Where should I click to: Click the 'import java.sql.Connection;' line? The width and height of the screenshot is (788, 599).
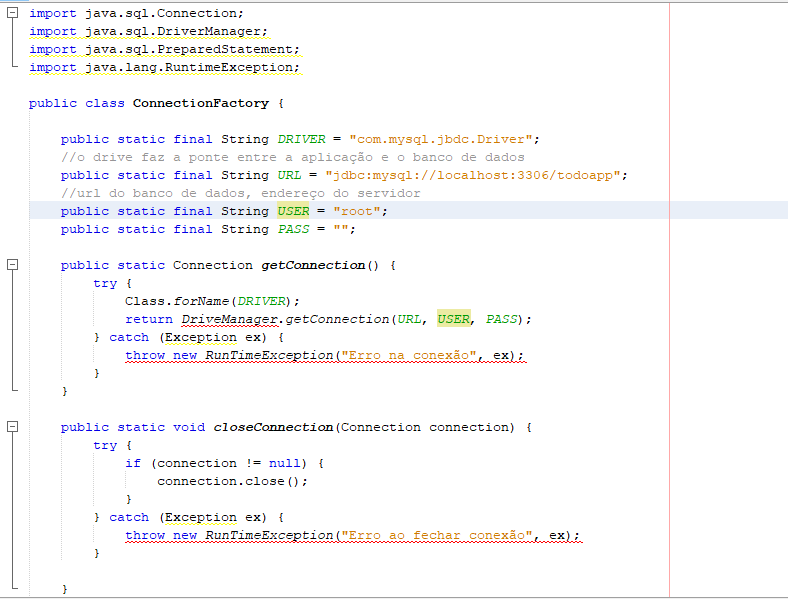click(136, 13)
